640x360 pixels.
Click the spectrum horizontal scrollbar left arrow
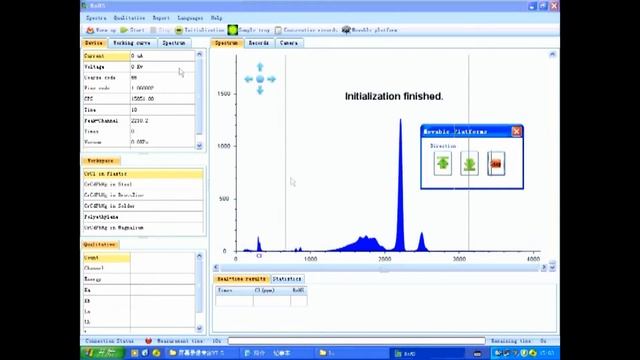pyautogui.click(x=216, y=267)
